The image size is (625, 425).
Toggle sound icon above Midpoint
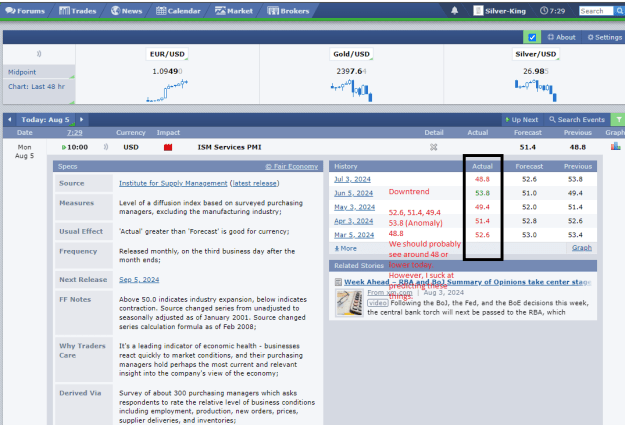coord(39,54)
